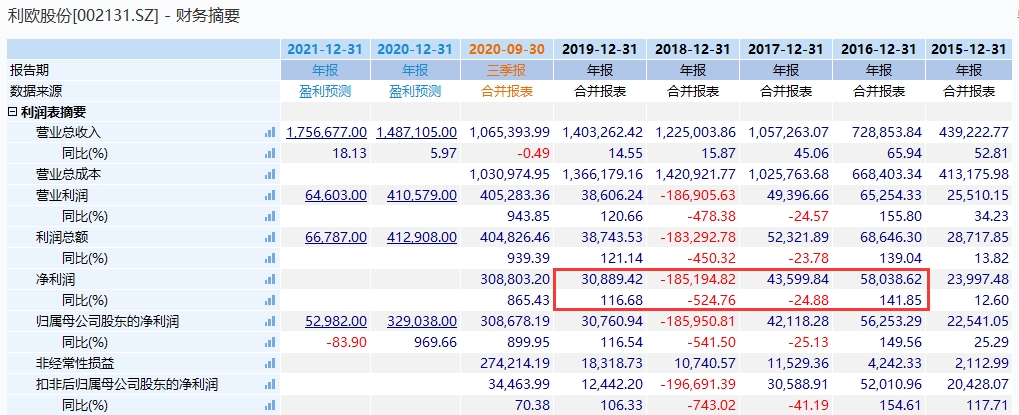
Task: Click the title 利欧股份[002131.SZ] - 财务摘要
Action: [x=123, y=16]
